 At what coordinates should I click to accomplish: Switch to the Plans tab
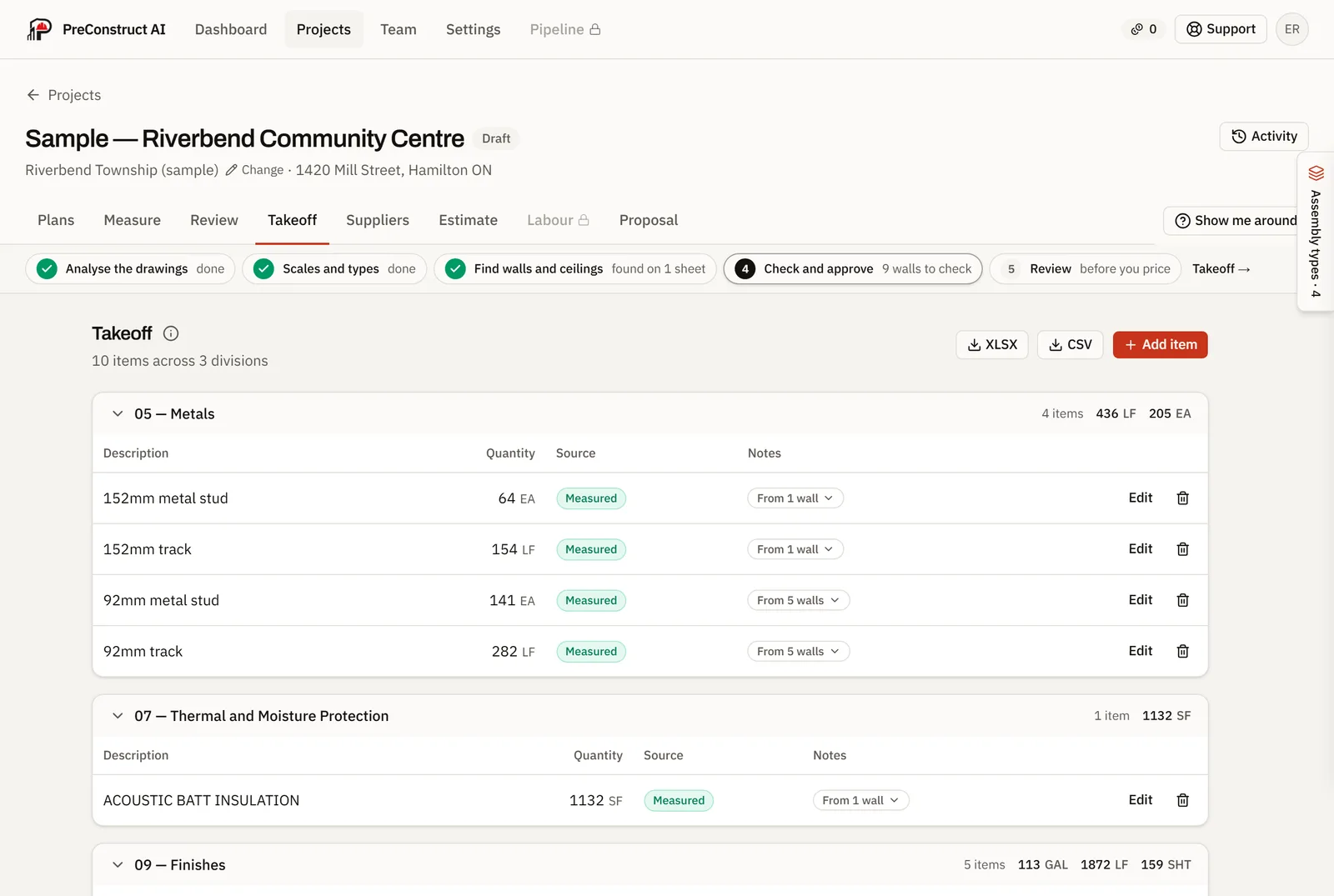point(56,220)
